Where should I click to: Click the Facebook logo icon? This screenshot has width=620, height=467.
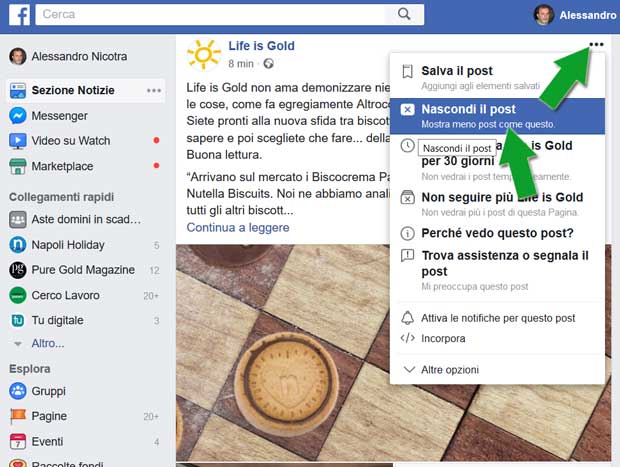click(x=19, y=15)
